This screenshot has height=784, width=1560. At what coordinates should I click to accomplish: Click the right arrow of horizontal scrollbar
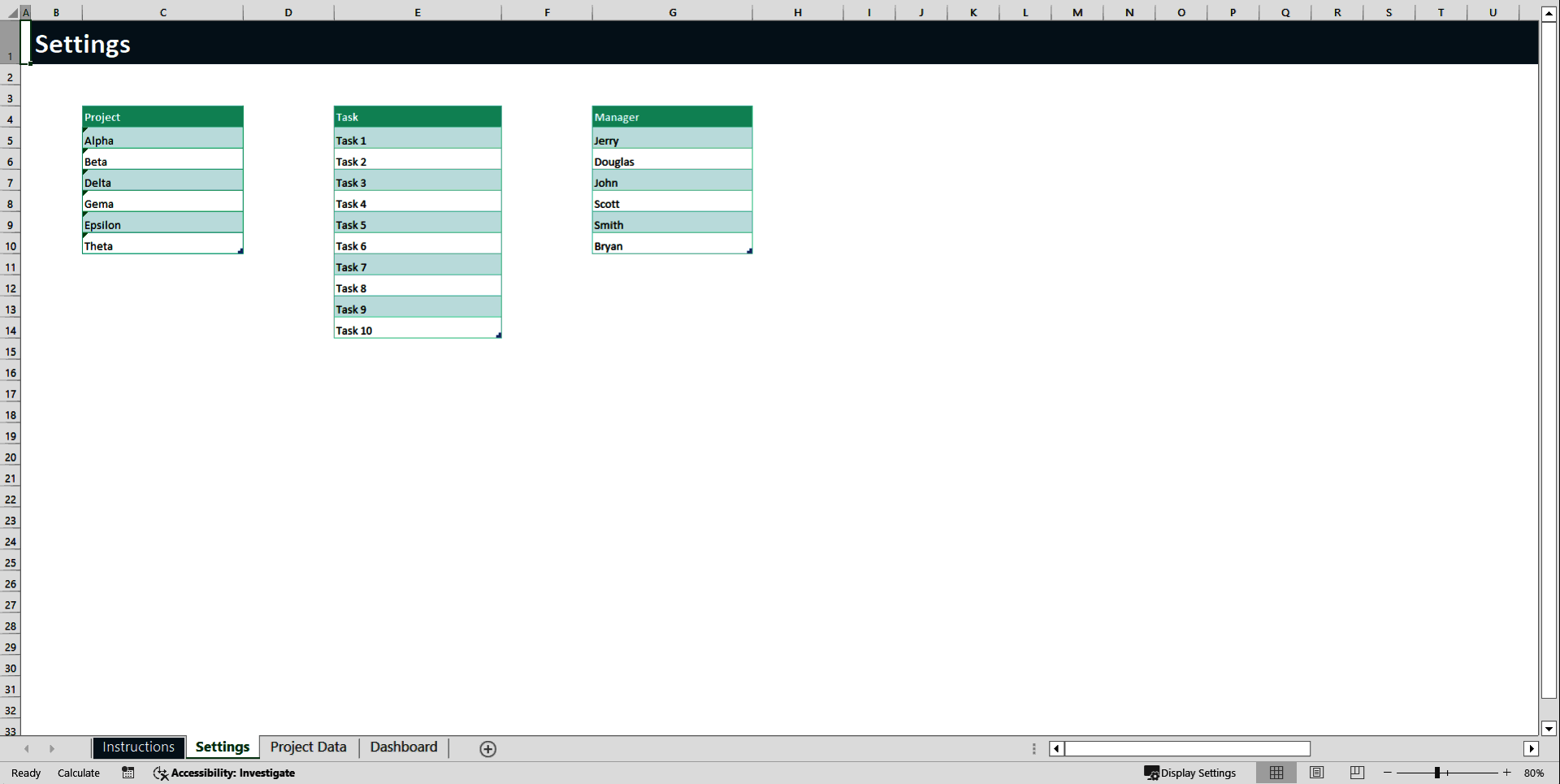click(1532, 748)
